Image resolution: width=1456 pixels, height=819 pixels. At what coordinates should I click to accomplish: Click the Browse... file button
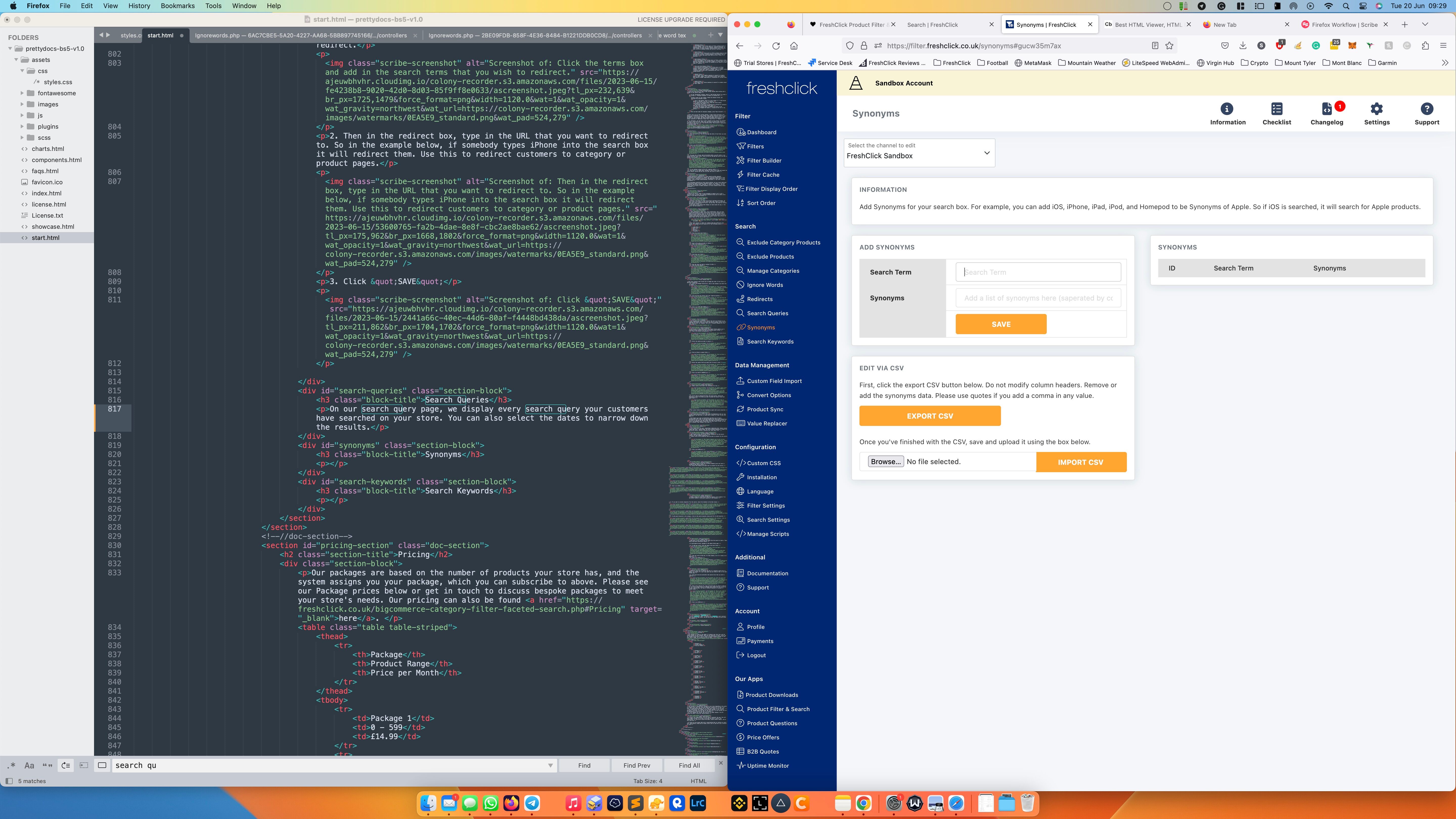pos(886,462)
